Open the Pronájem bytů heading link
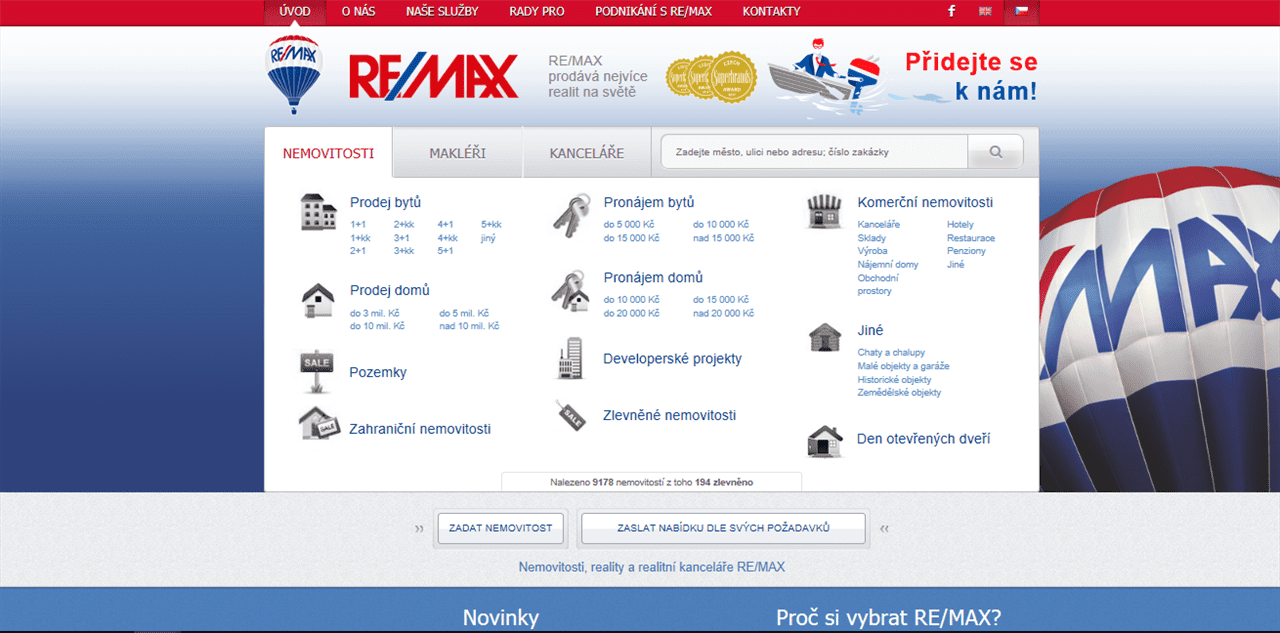The width and height of the screenshot is (1280, 633). click(x=649, y=202)
